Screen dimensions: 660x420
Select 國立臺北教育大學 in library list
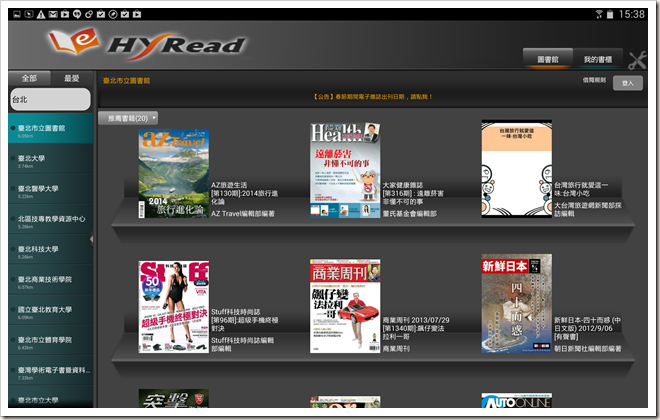click(x=51, y=310)
